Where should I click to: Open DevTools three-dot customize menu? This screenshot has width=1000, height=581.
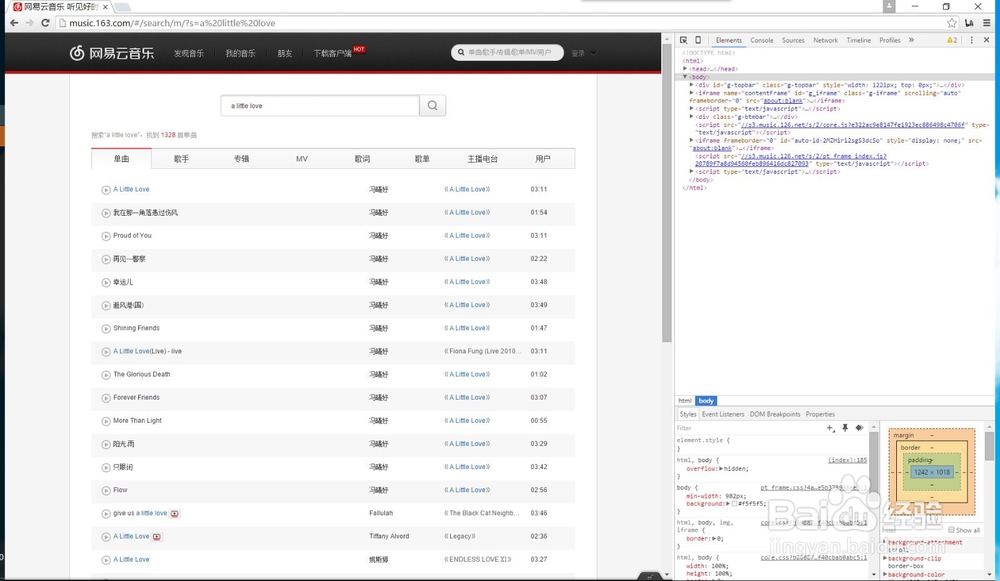pyautogui.click(x=971, y=40)
